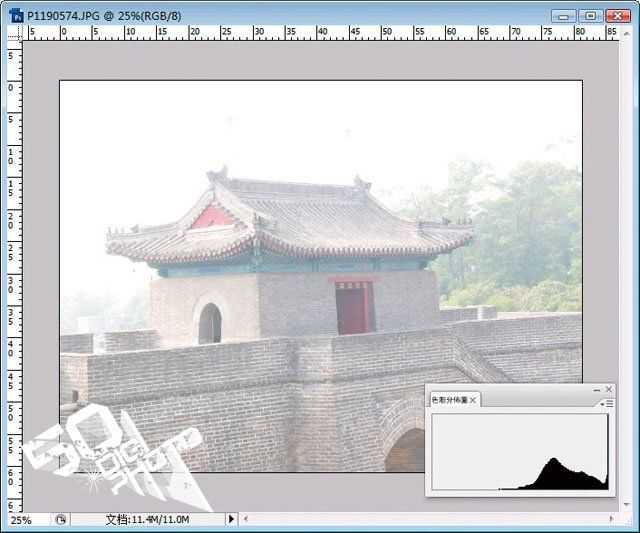Click the vertical ruler on the left
Image resolution: width=640 pixels, height=533 pixels.
[x=15, y=276]
